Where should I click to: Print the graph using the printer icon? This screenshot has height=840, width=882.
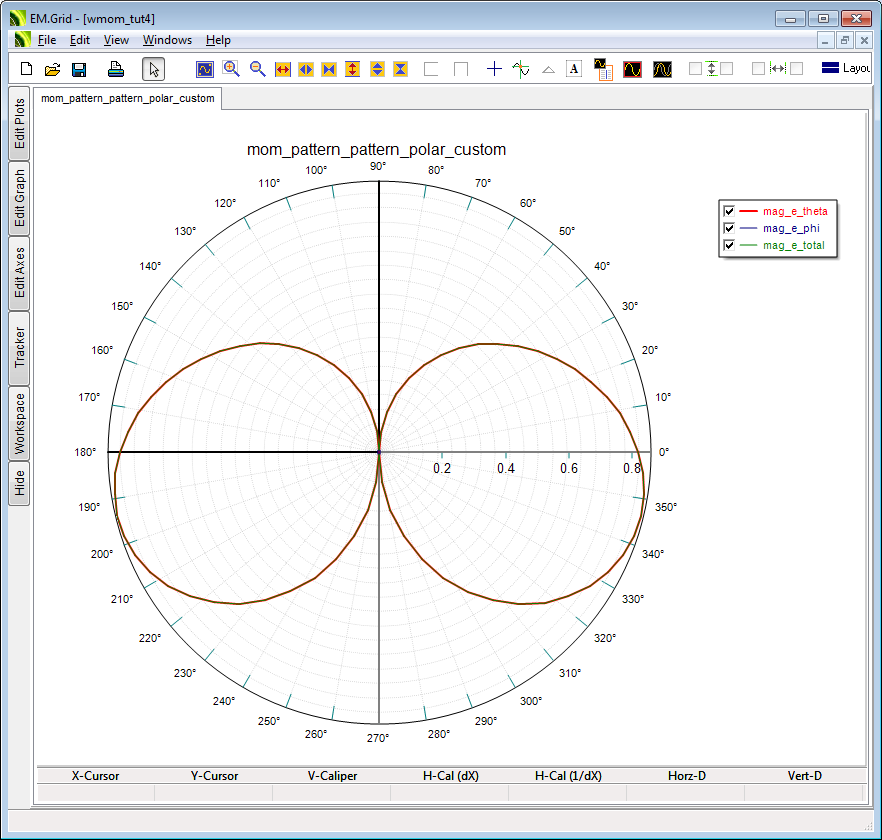pos(116,69)
